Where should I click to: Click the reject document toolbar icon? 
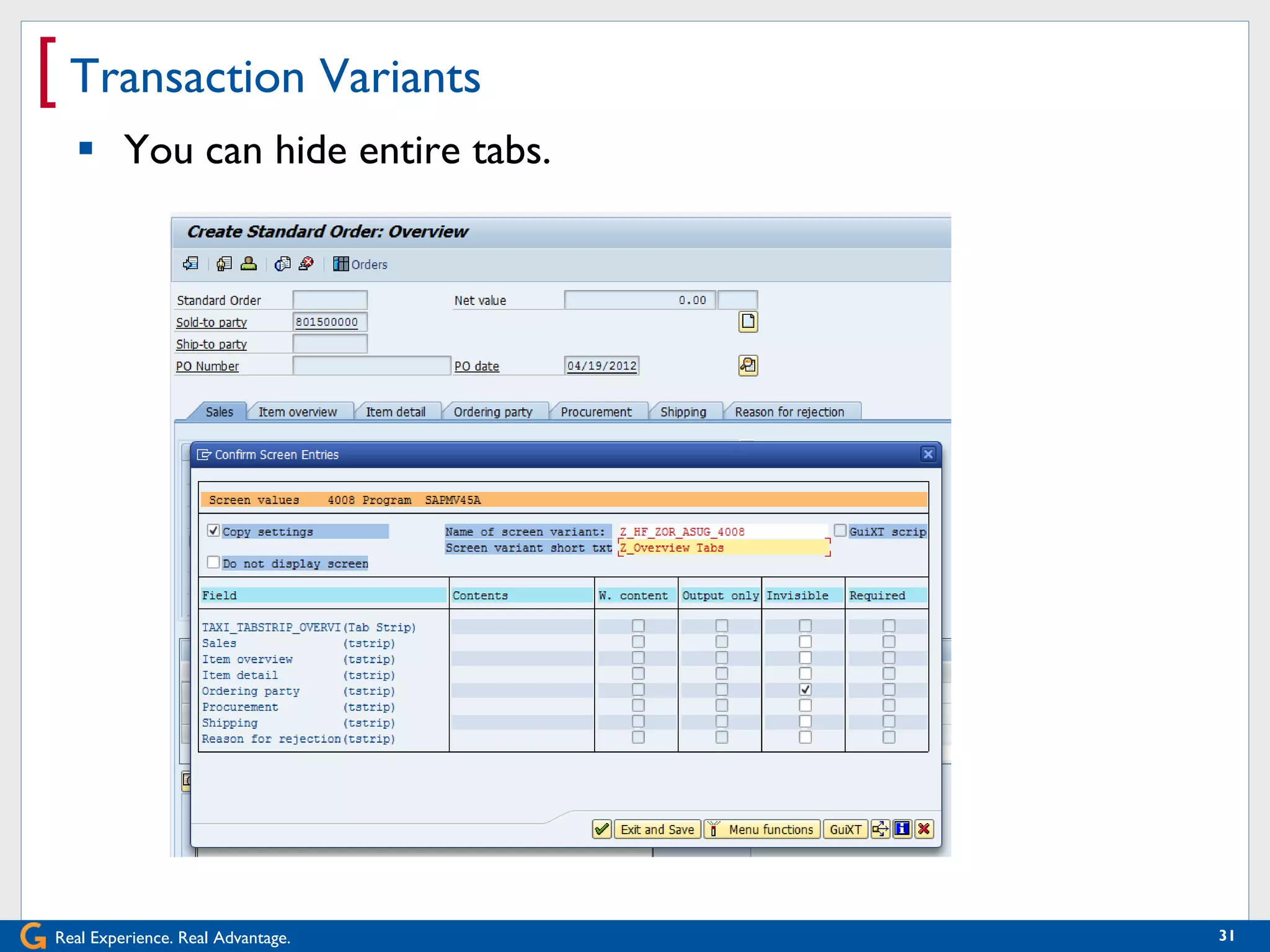coord(306,264)
